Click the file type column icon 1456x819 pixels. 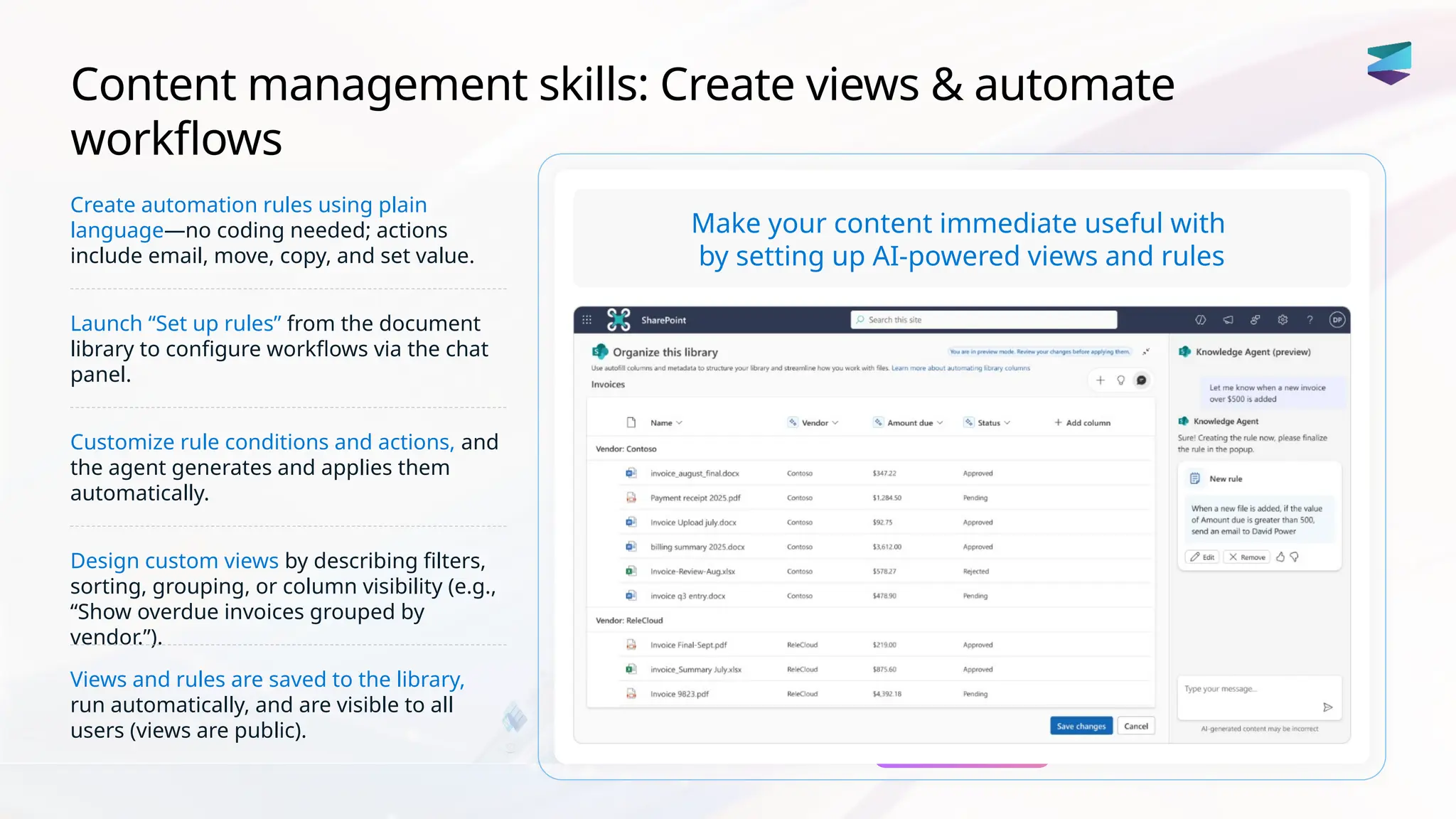[x=631, y=422]
